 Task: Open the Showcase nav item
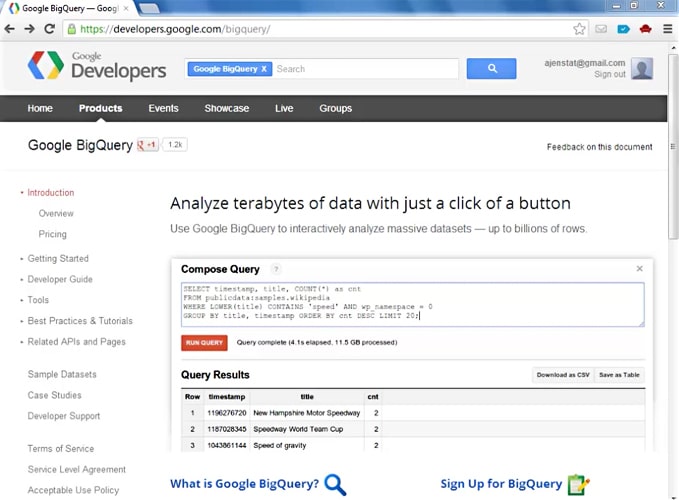(226, 108)
